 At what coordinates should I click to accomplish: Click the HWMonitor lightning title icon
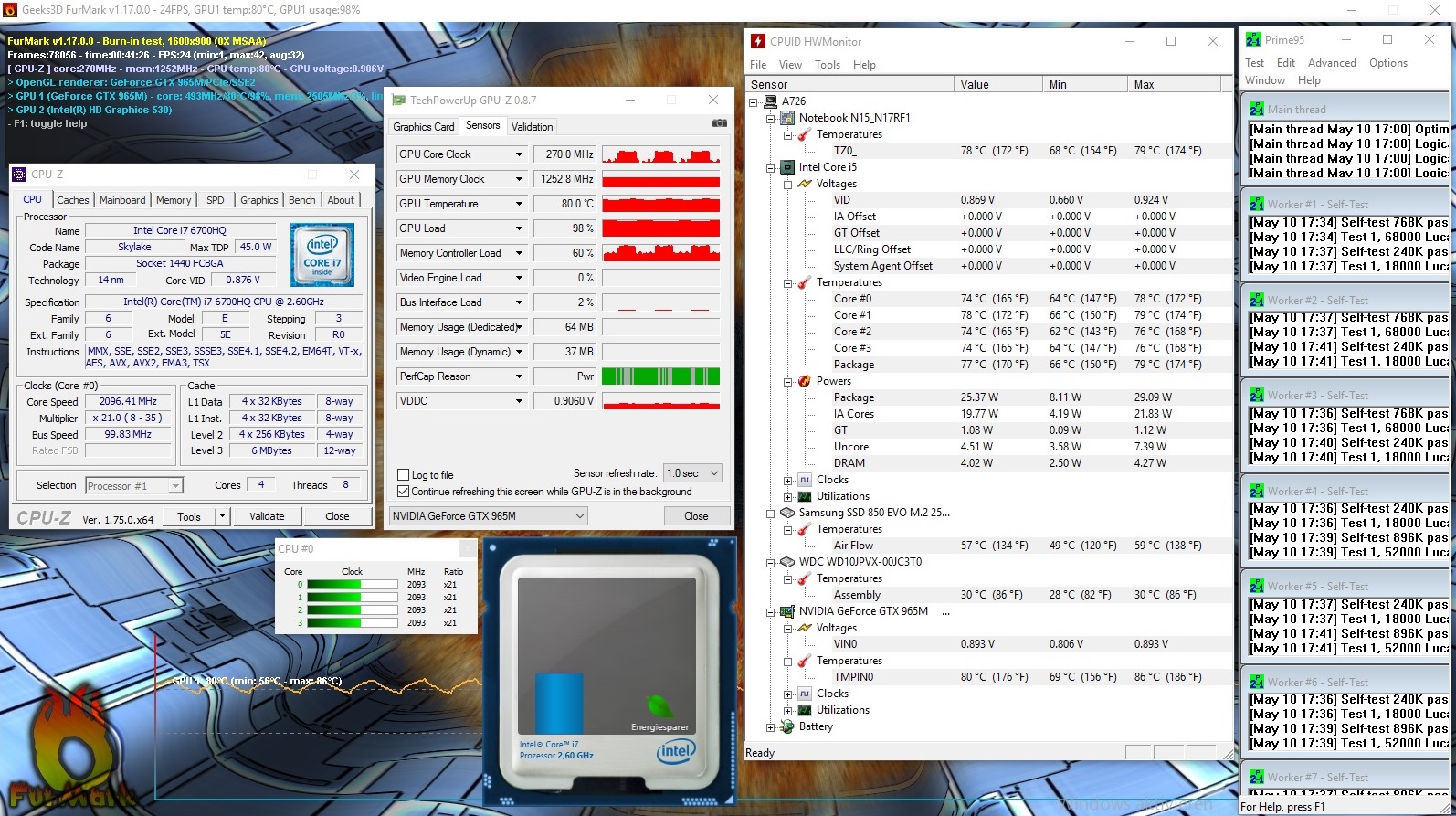tap(757, 41)
